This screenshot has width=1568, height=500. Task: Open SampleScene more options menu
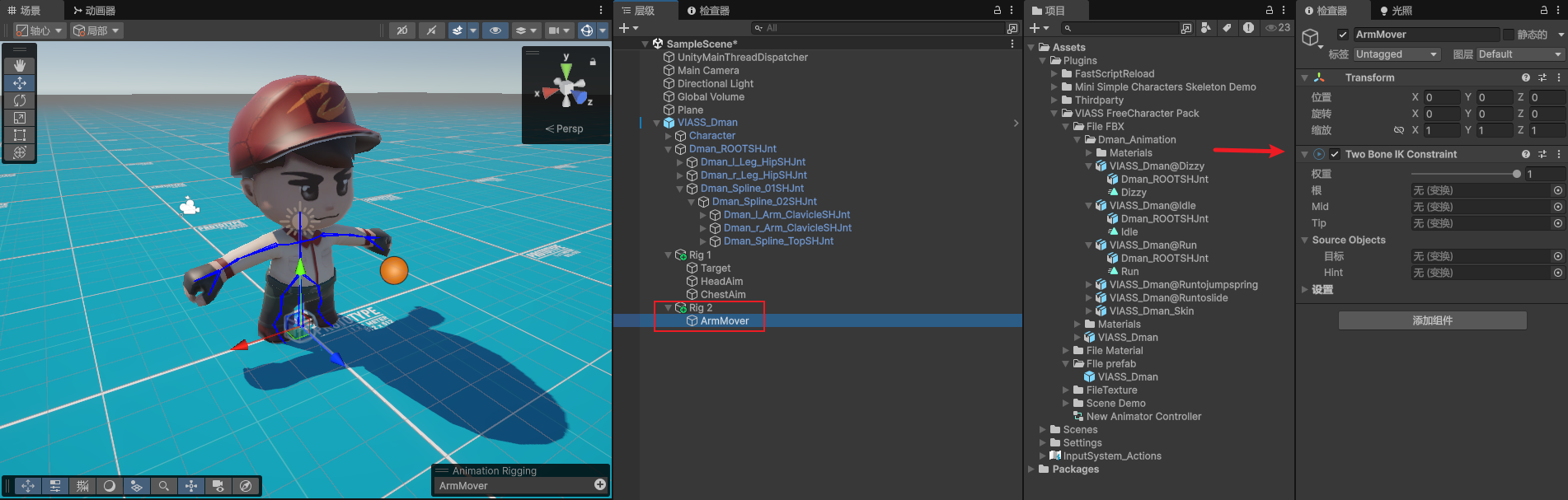[x=1012, y=44]
